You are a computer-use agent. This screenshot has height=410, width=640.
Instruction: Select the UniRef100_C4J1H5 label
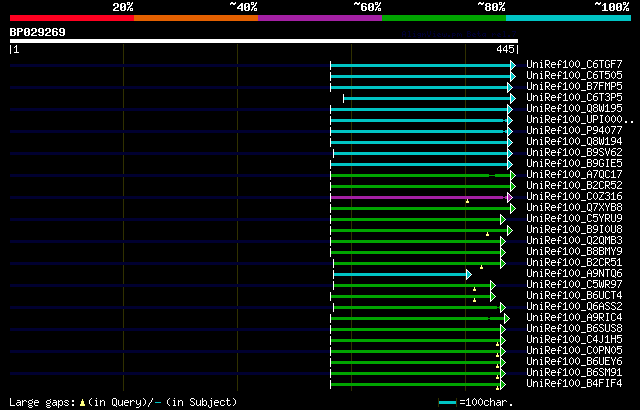point(574,340)
